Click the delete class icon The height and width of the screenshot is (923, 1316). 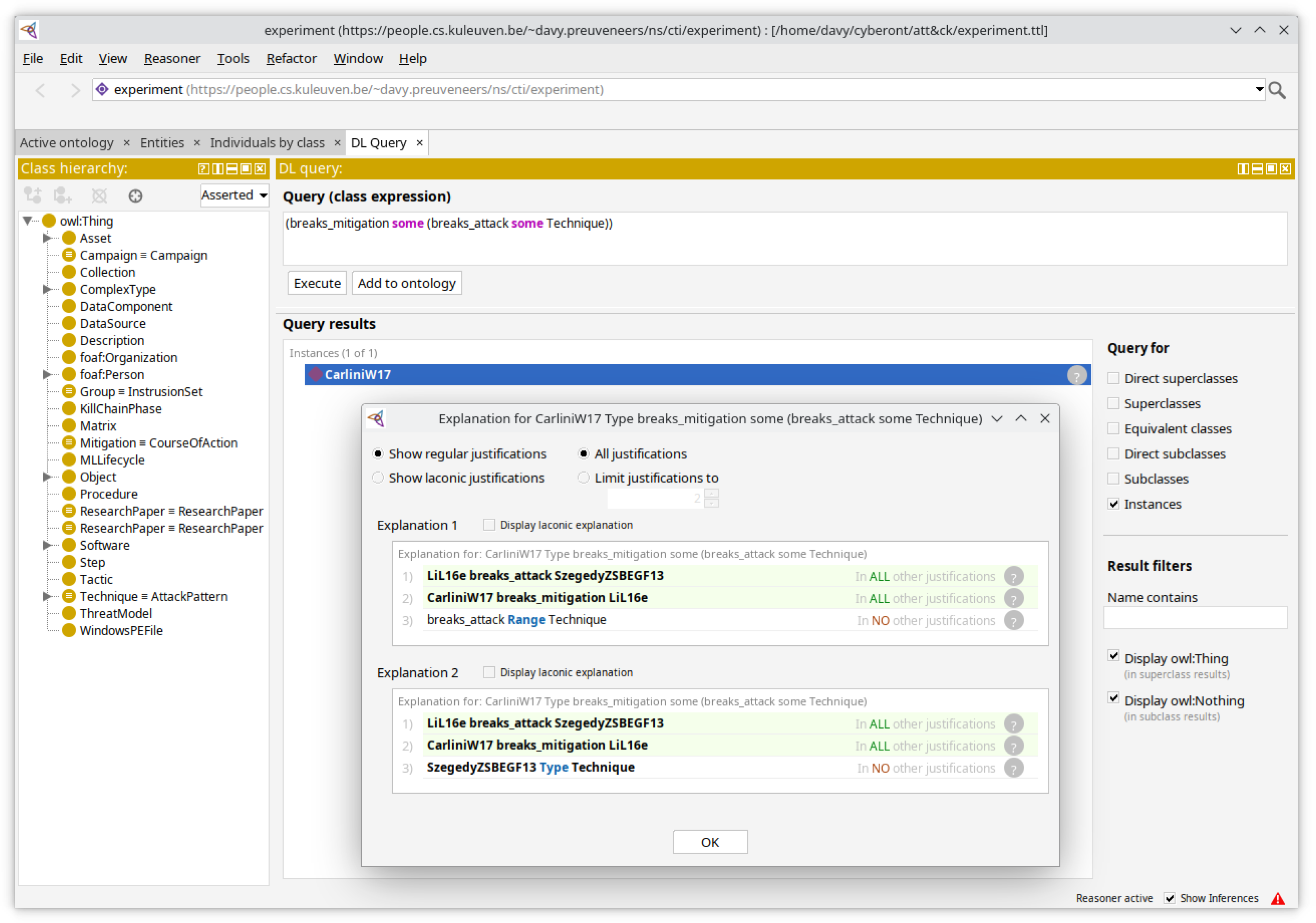coord(99,196)
